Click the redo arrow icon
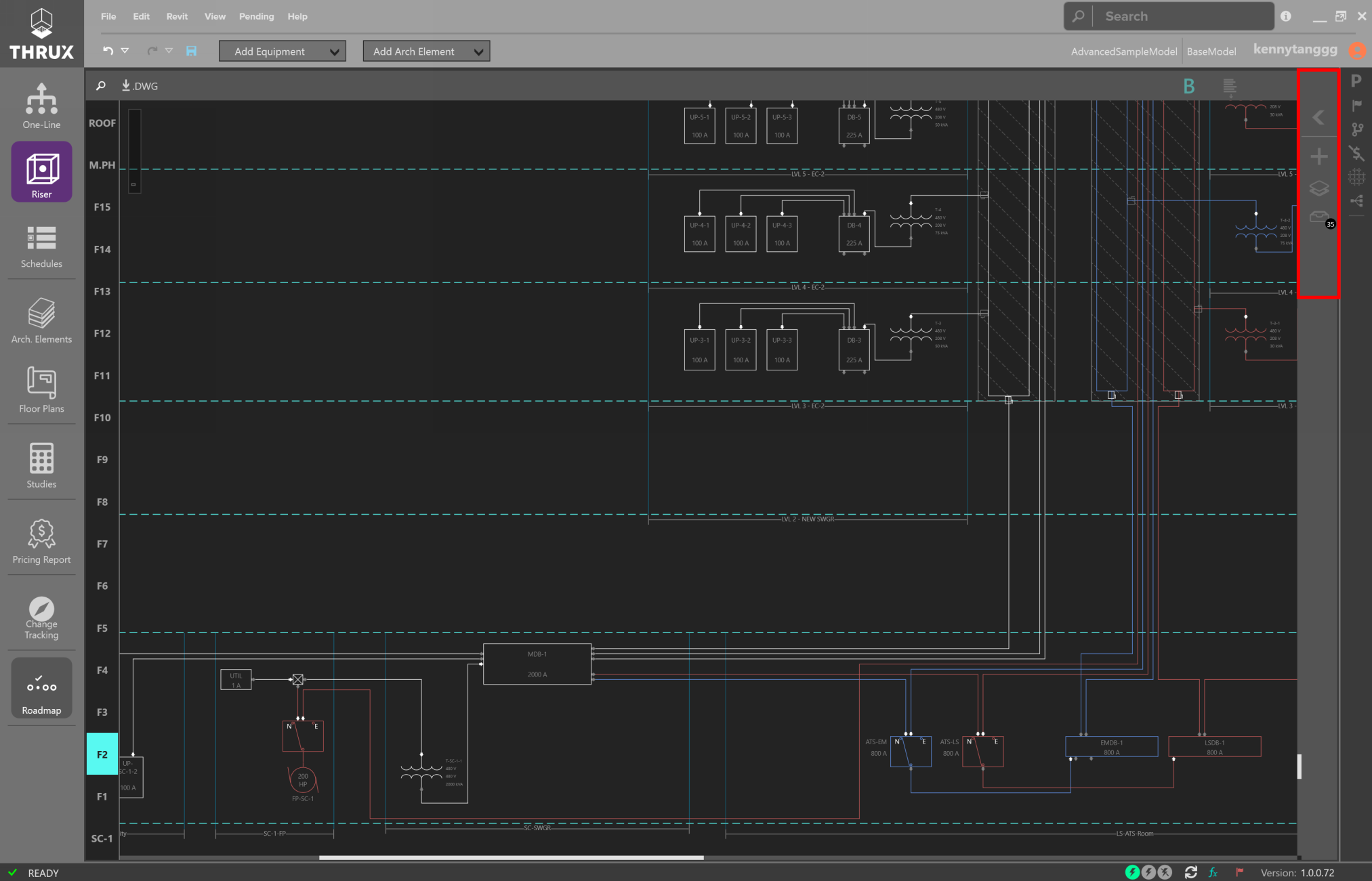The height and width of the screenshot is (881, 1372). 152,51
